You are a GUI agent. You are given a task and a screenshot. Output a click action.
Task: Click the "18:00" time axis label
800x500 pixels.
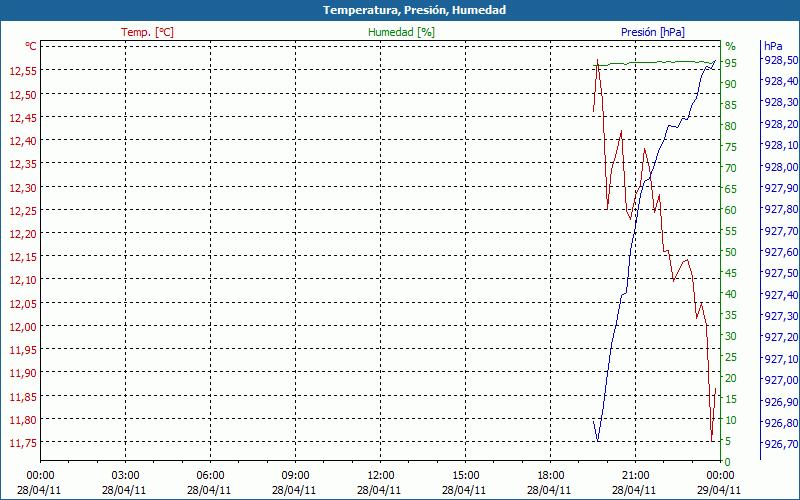(551, 476)
